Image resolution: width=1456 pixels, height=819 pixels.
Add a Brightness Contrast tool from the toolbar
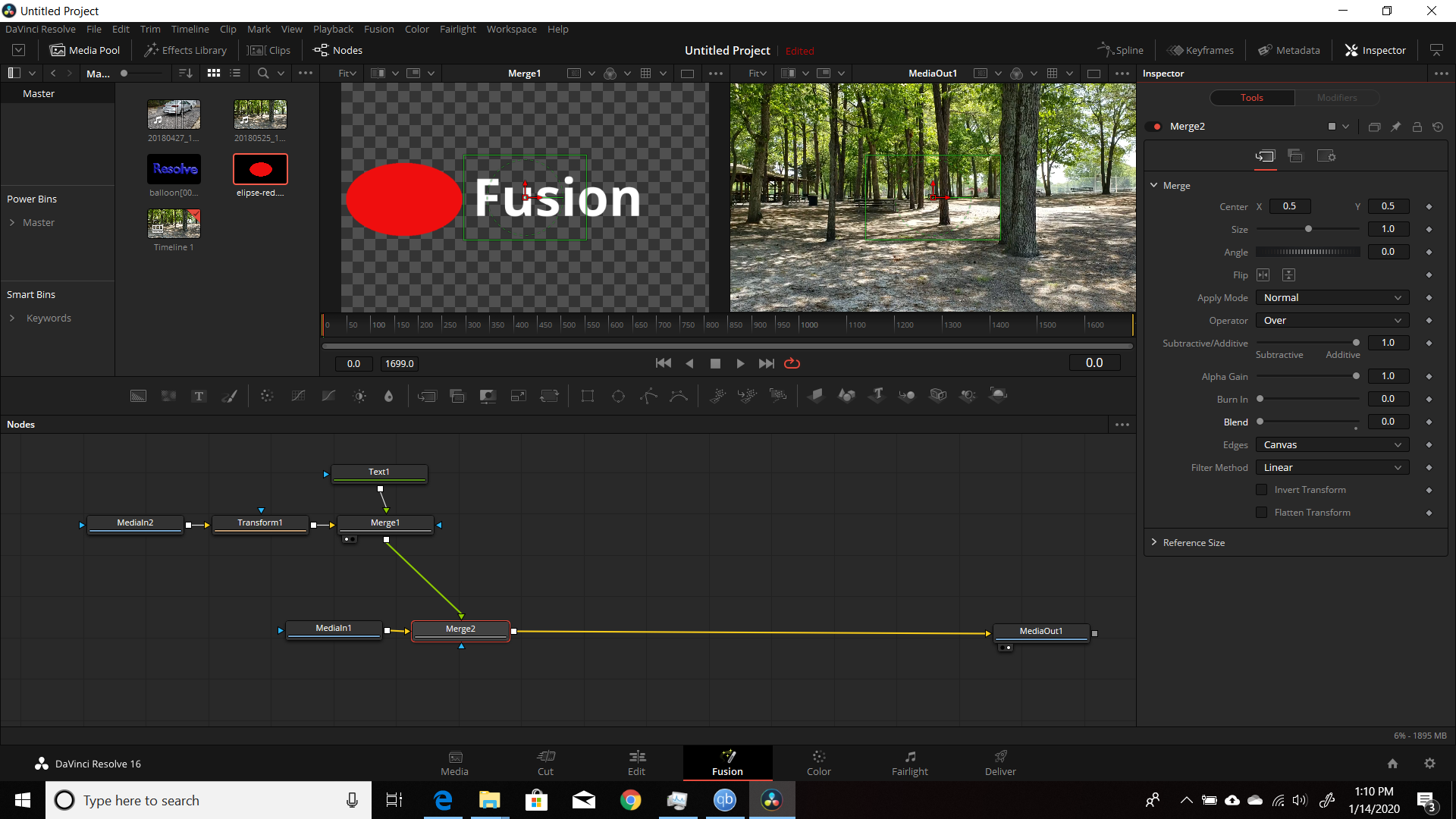[x=359, y=396]
